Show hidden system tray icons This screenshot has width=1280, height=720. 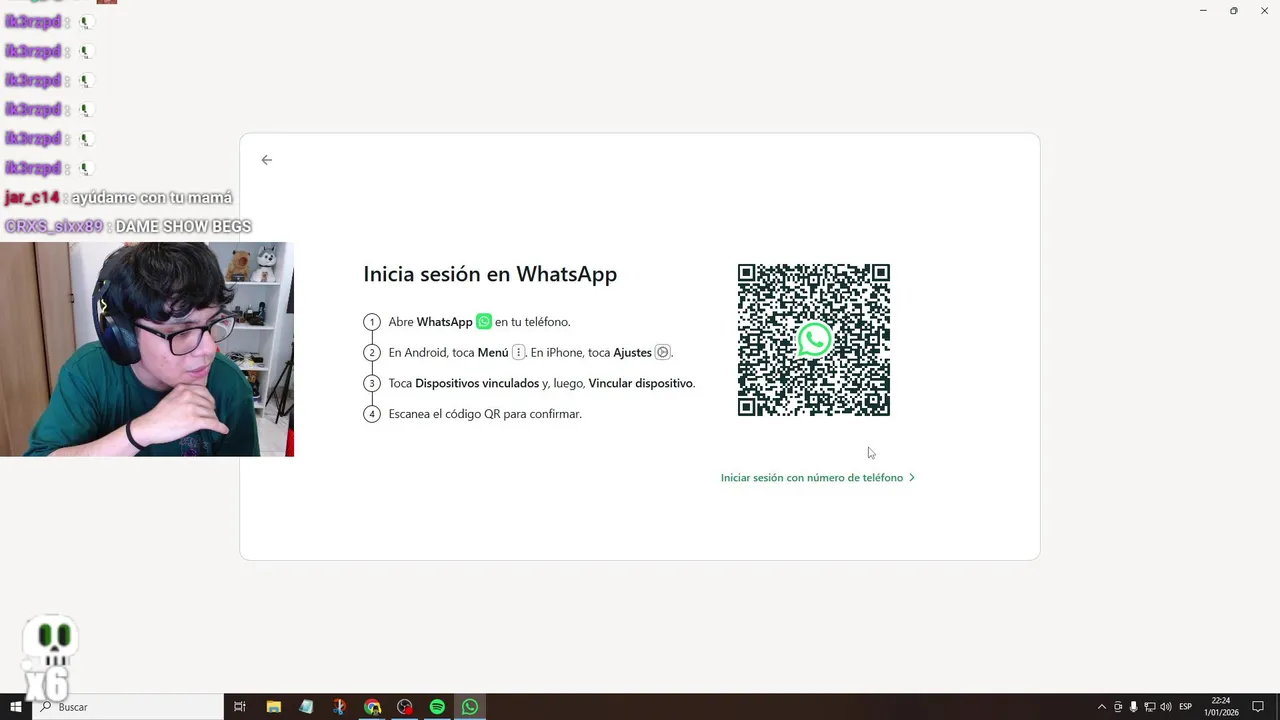(x=1102, y=707)
